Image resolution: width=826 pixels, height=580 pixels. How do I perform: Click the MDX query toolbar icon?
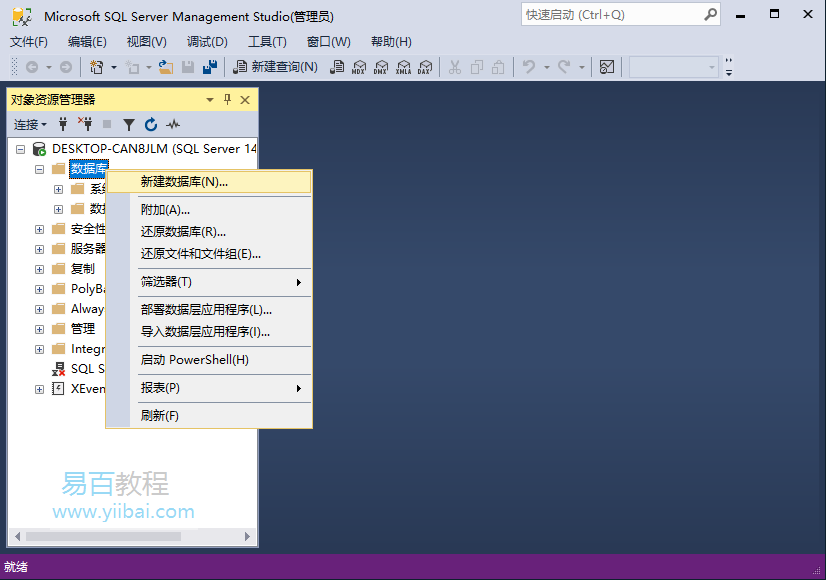359,67
